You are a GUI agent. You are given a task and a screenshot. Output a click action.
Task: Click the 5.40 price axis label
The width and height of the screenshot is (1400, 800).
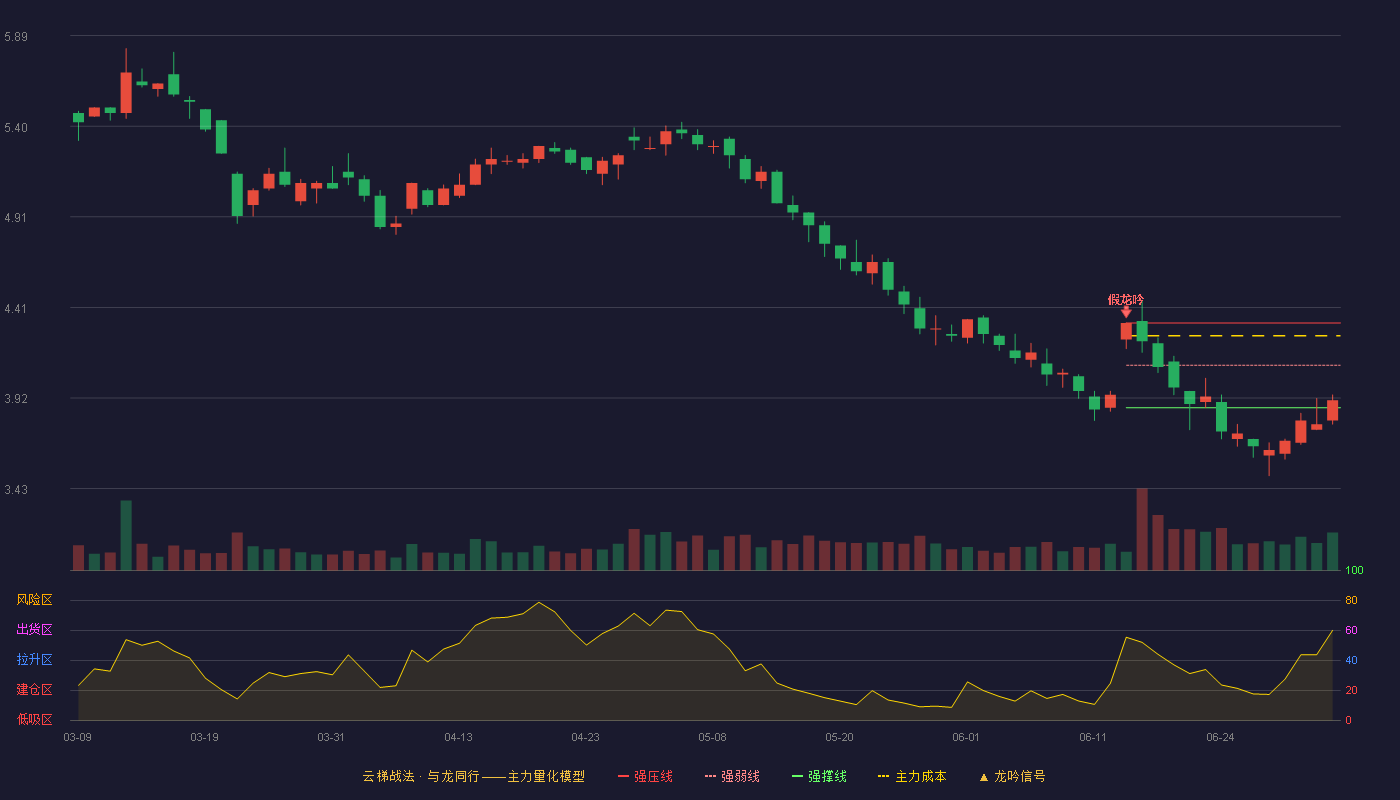coord(16,128)
